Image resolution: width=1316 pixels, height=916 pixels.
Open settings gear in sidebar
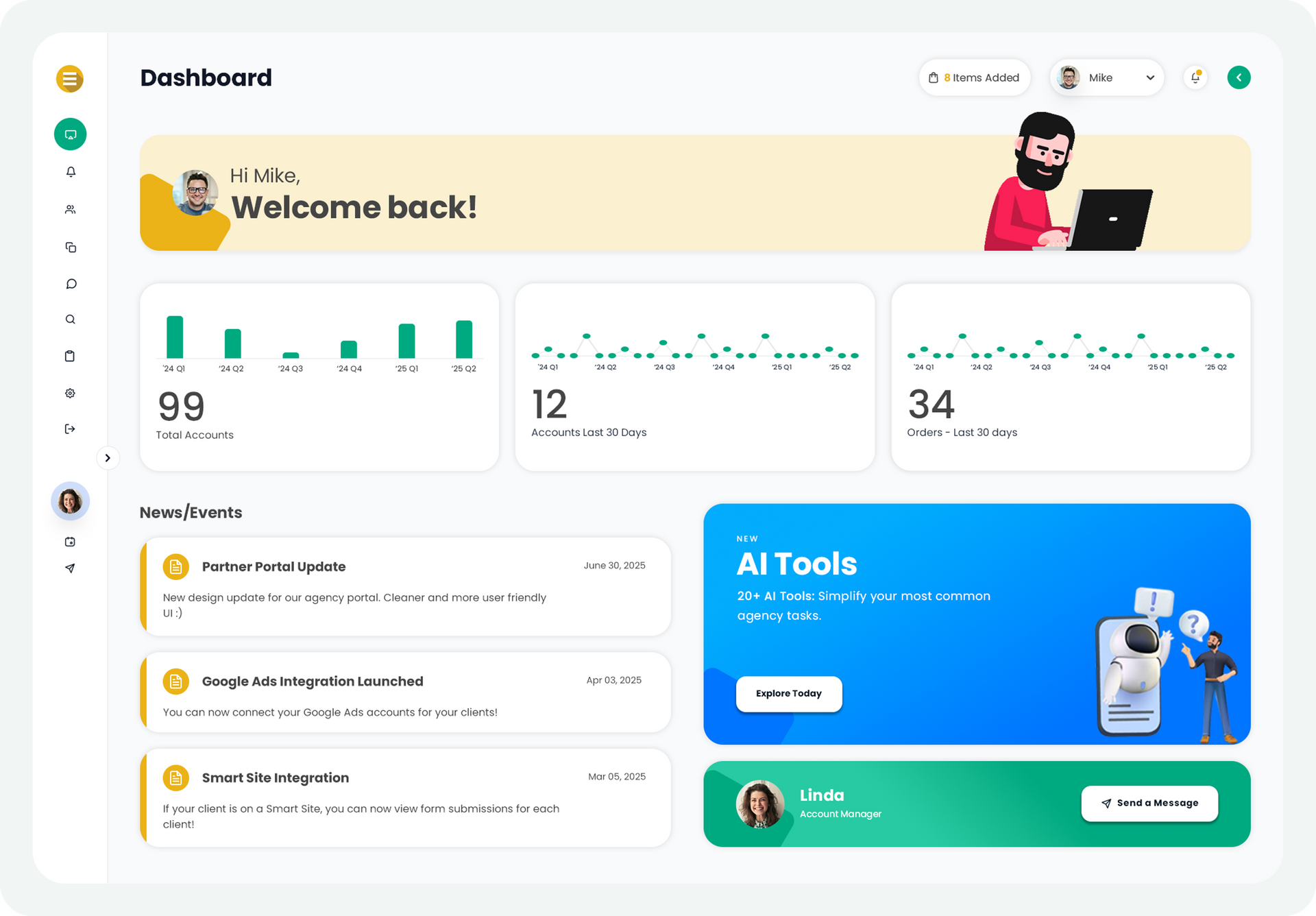pos(70,393)
